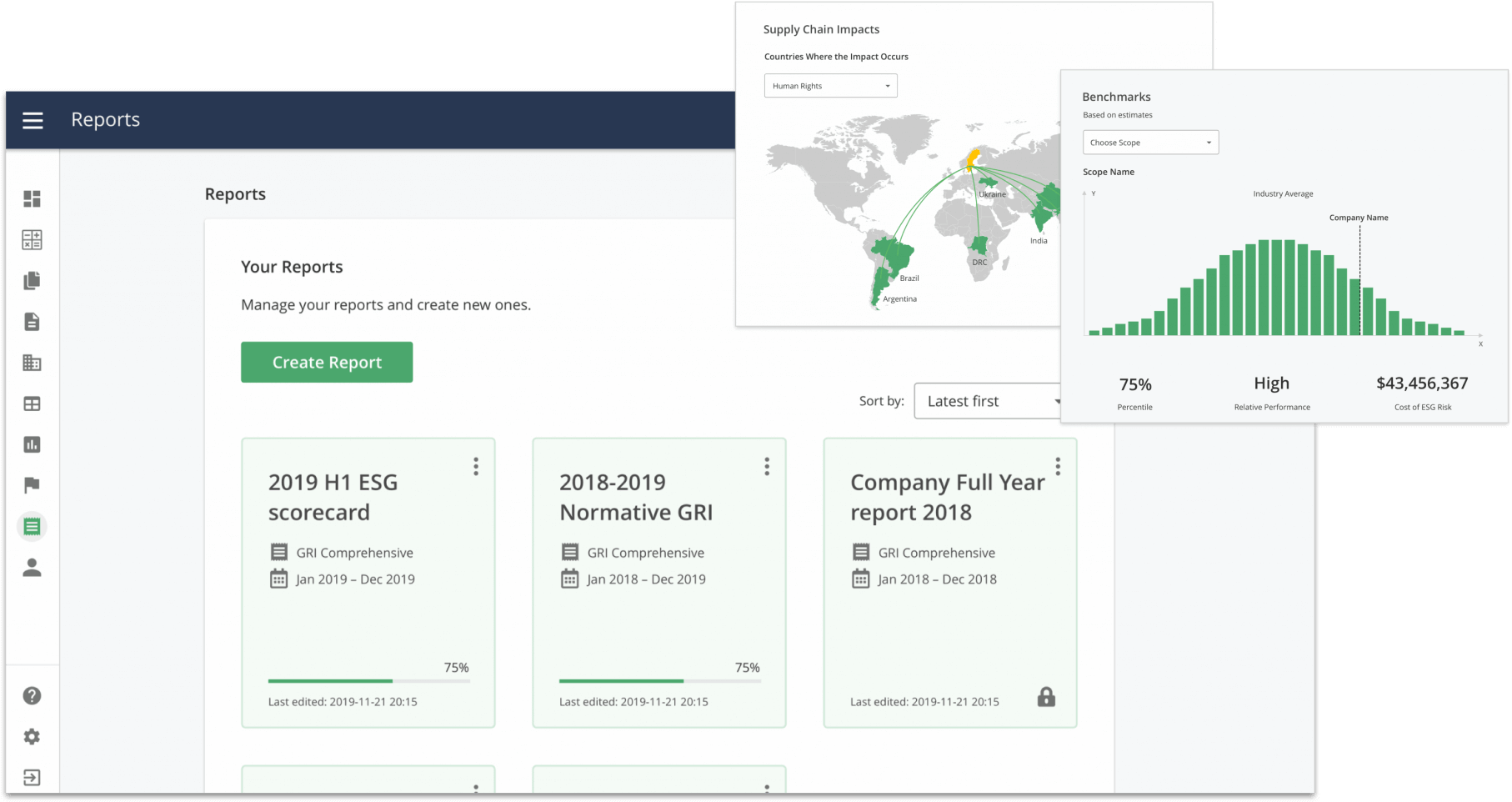
Task: Open the Choose Scope dropdown in Benchmarks
Action: [x=1150, y=143]
